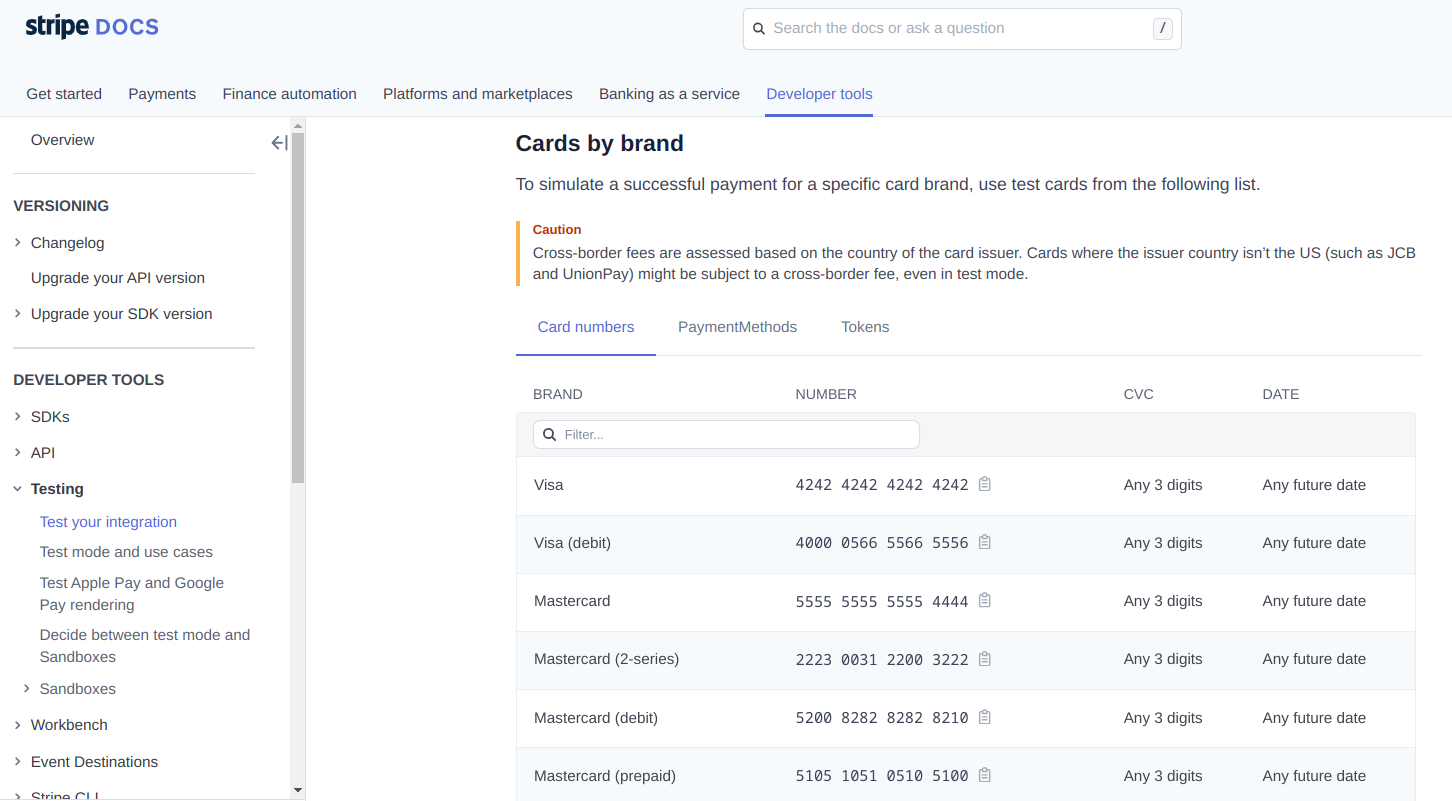Viewport: 1452px width, 801px height.
Task: Click the VERSIONING sidebar heading
Action: (61, 206)
